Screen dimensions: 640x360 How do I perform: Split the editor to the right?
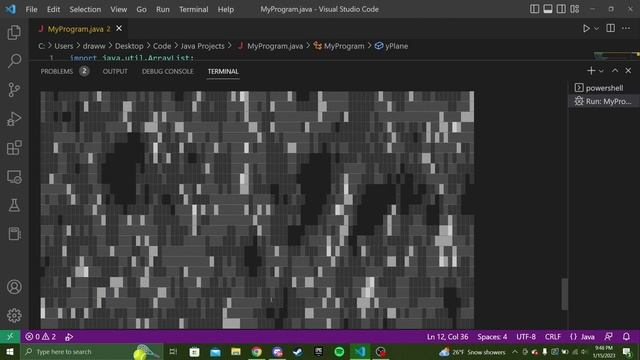(611, 28)
